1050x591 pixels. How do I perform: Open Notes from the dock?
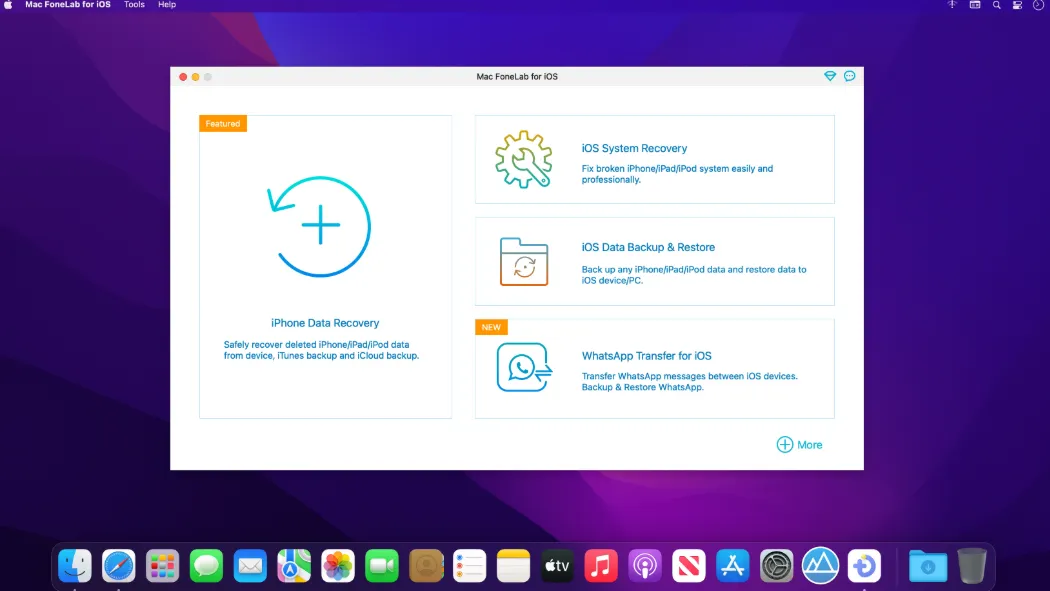[x=513, y=566]
